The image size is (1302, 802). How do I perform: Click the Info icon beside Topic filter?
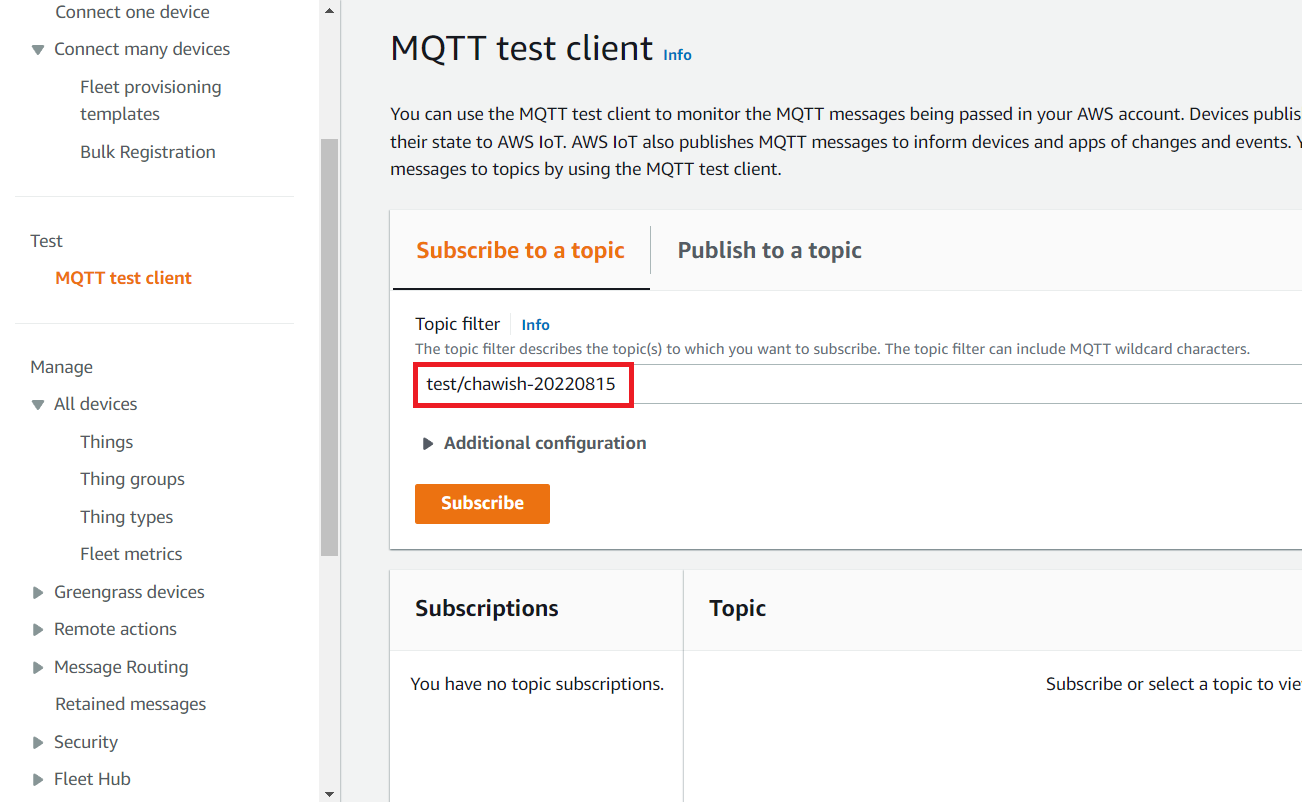[535, 324]
